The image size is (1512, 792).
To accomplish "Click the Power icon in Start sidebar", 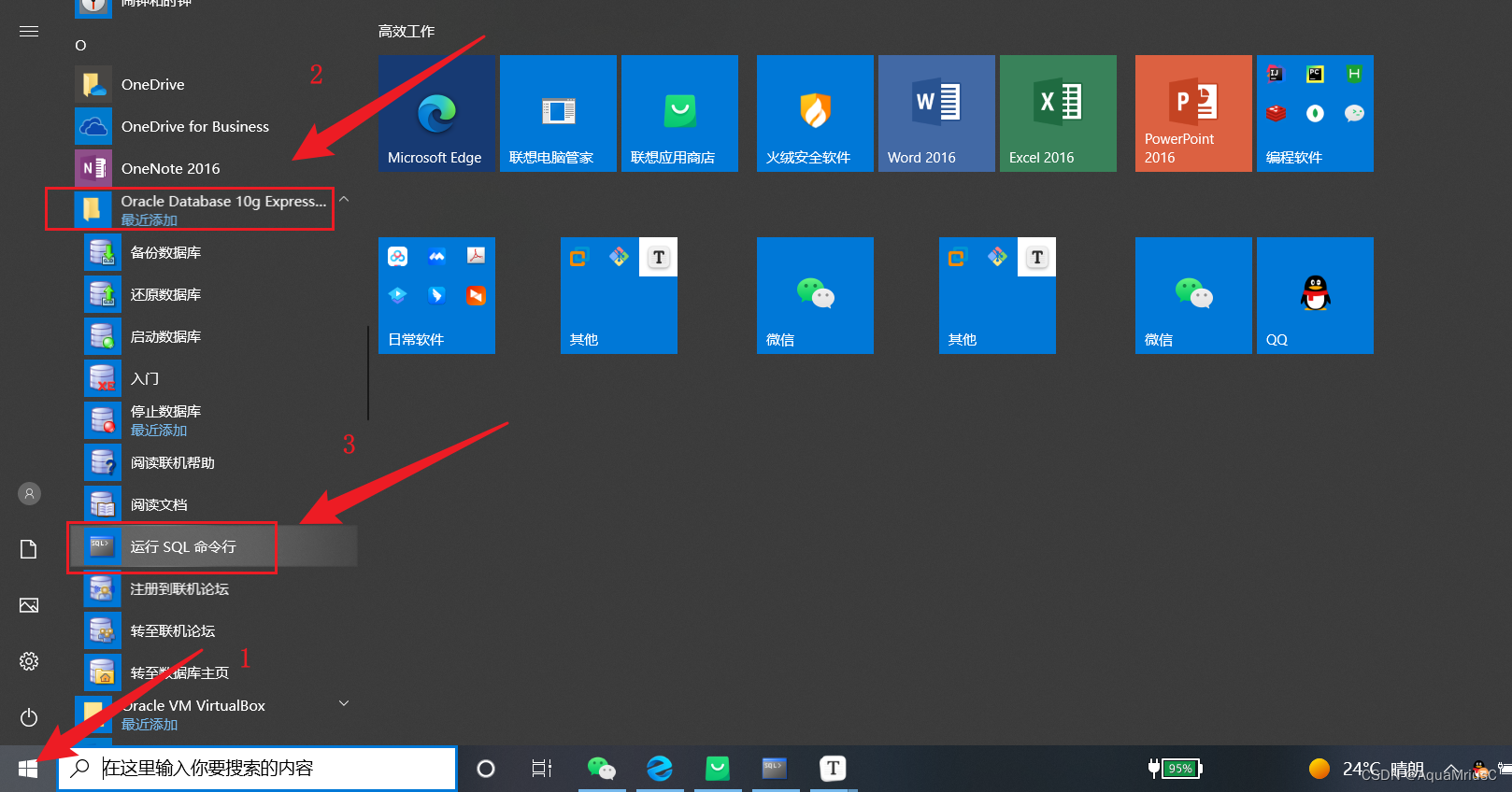I will pyautogui.click(x=29, y=717).
